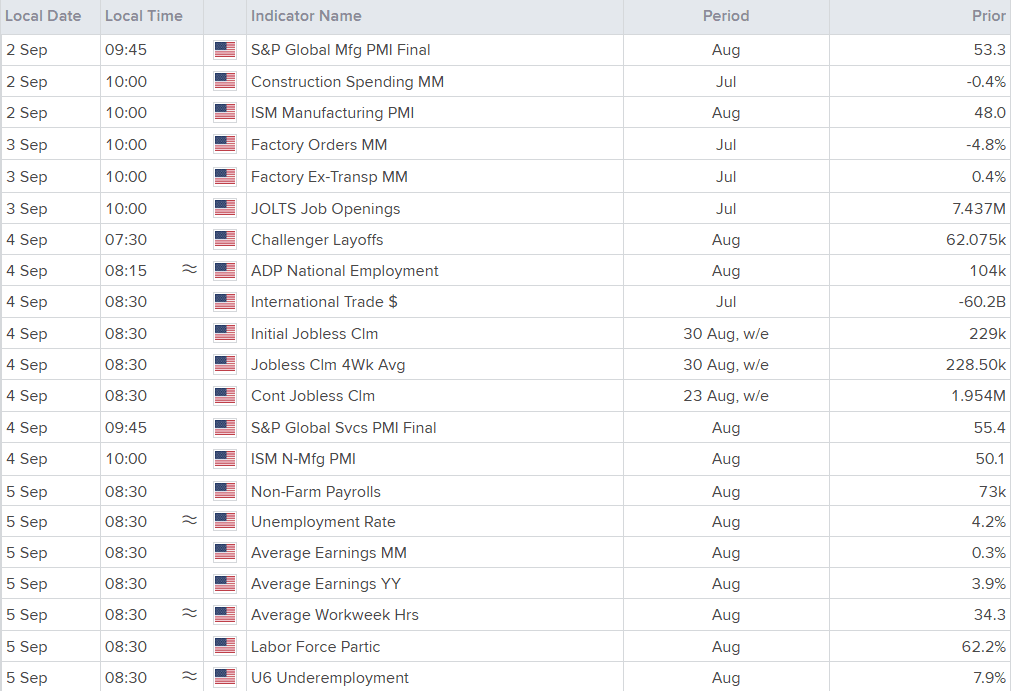Screen dimensions: 1012x691
Task: Click the approximate-time icon for U6 Underemployment
Action: point(189,677)
